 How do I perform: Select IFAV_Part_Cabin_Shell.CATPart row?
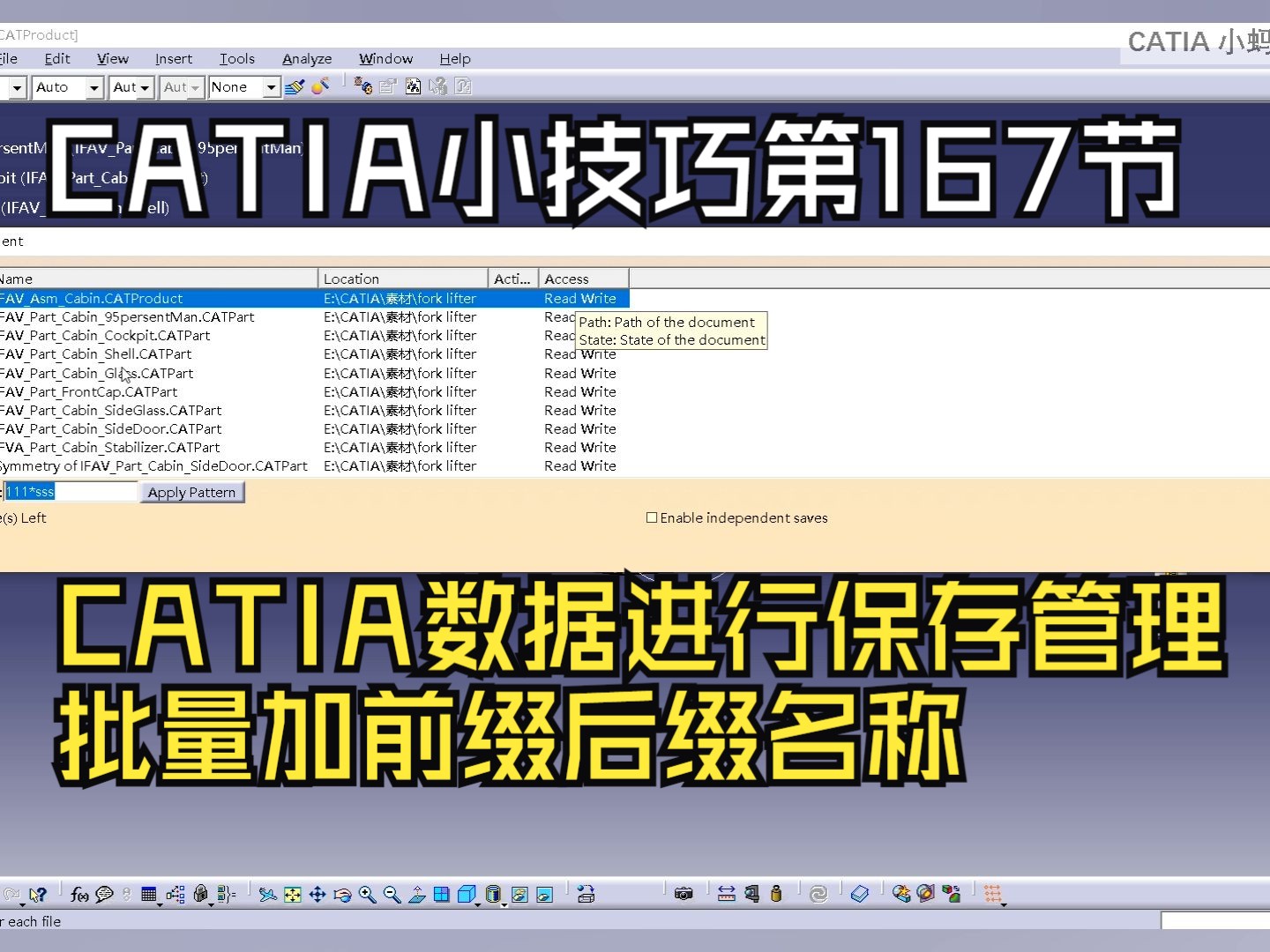[x=314, y=354]
